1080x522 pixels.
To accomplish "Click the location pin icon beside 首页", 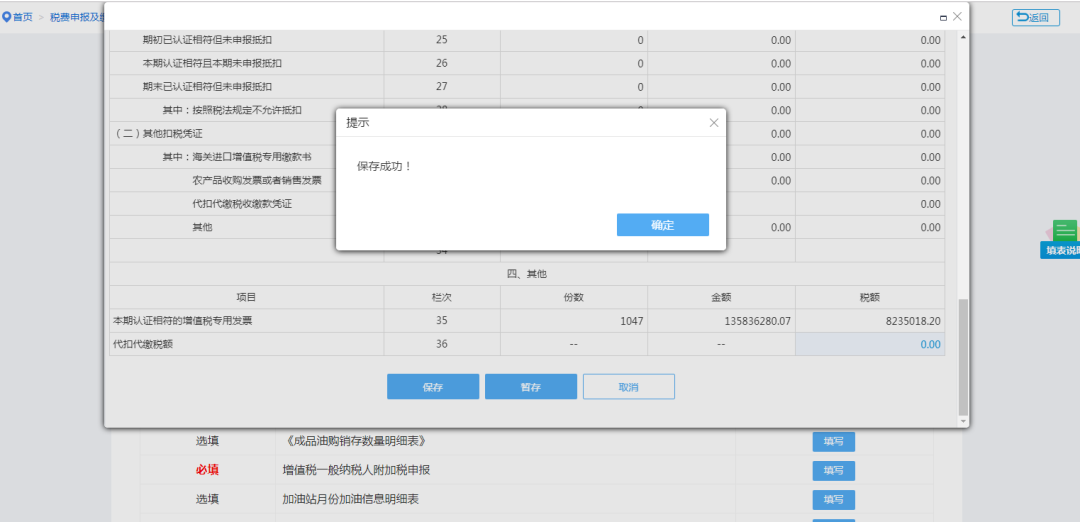I will click(6, 17).
